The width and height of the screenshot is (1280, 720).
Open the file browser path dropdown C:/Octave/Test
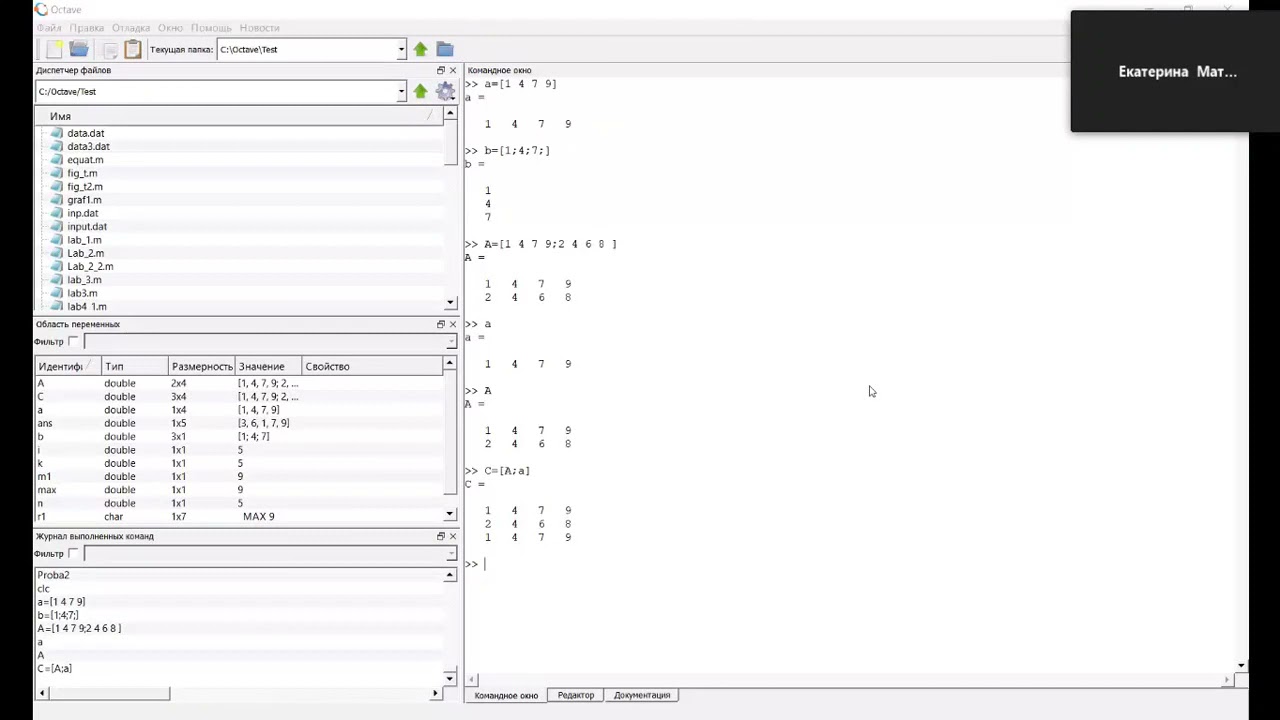[x=401, y=91]
